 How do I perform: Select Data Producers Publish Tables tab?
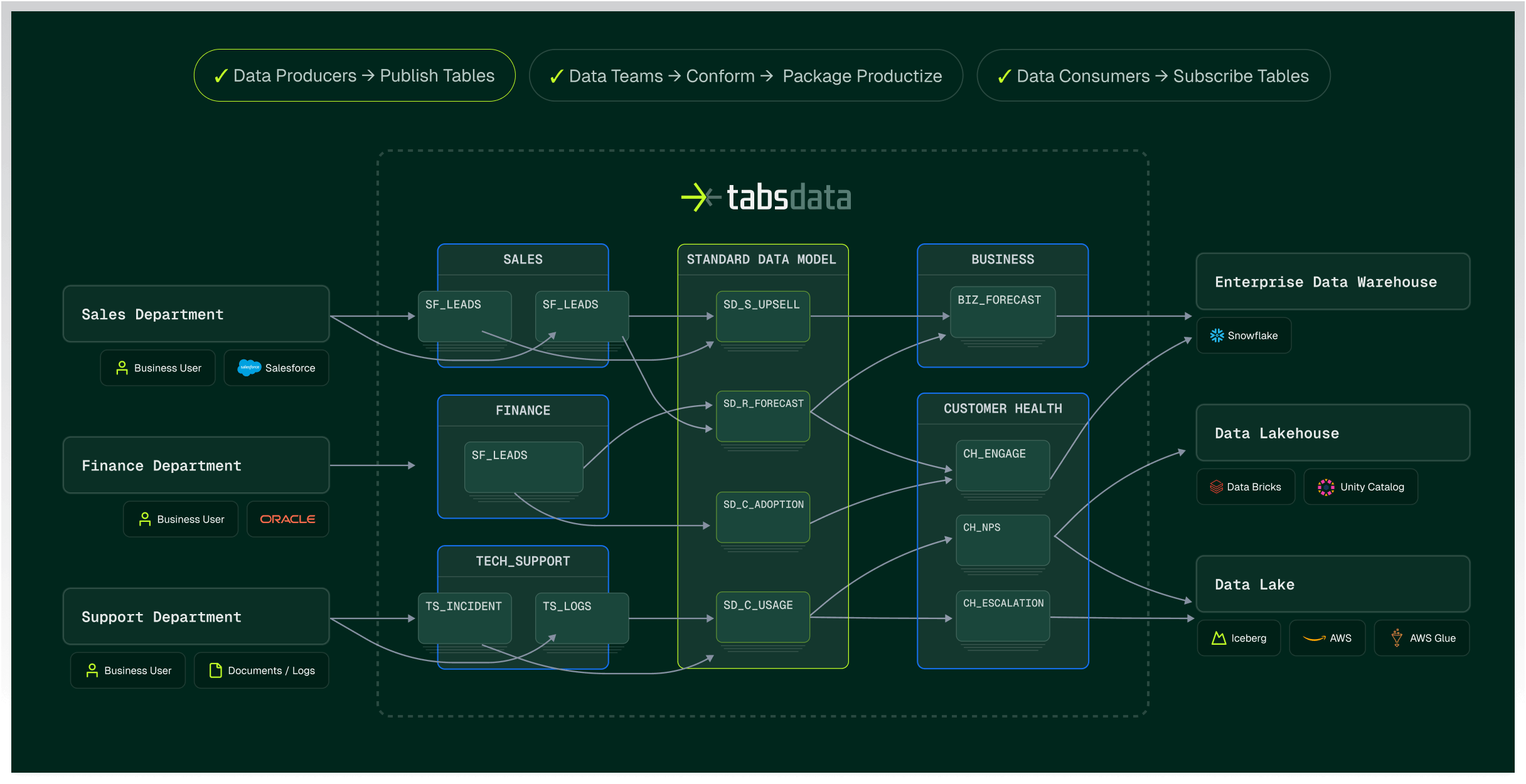tap(355, 75)
